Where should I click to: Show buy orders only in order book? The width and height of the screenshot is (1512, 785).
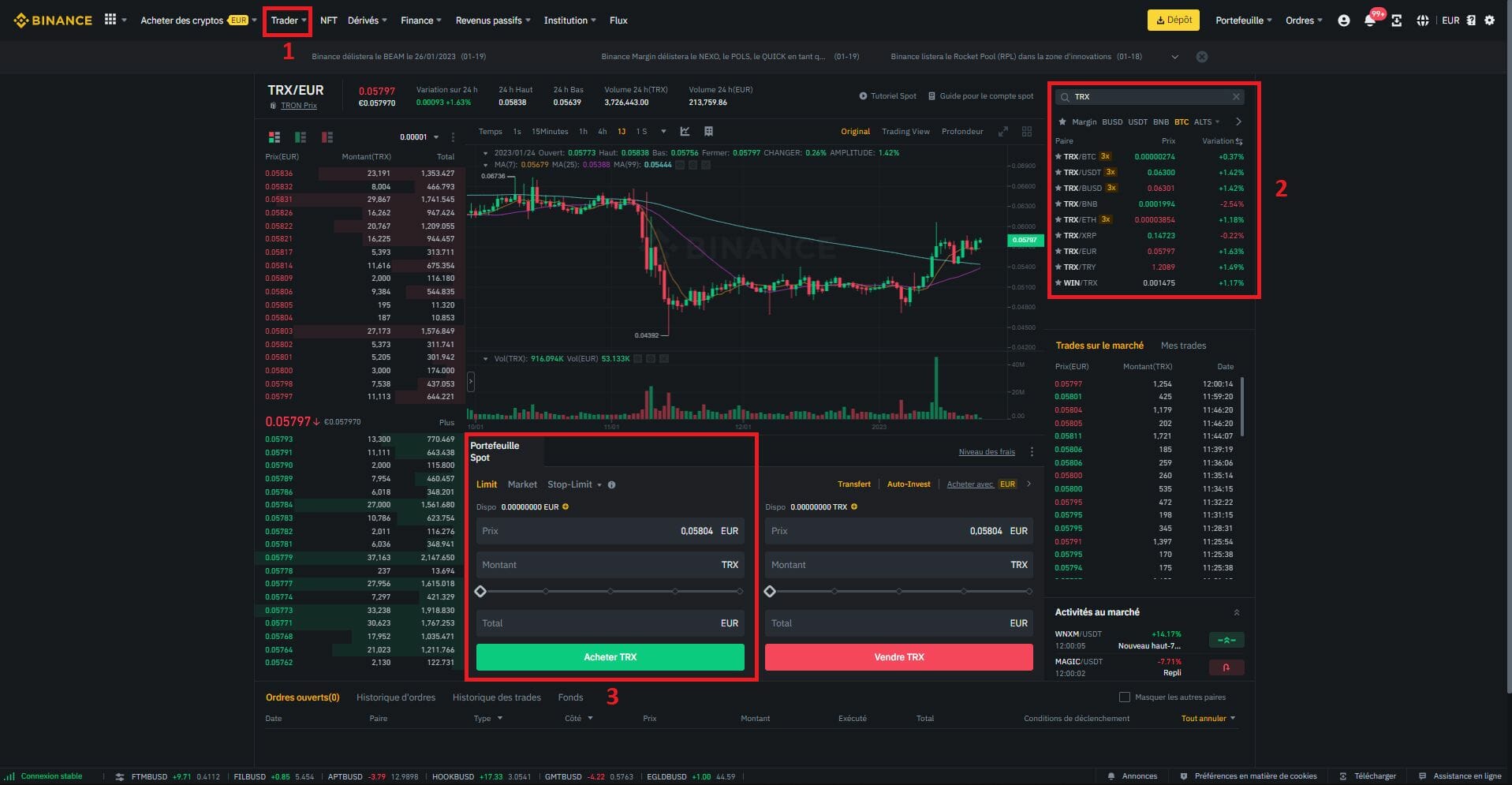click(x=301, y=137)
